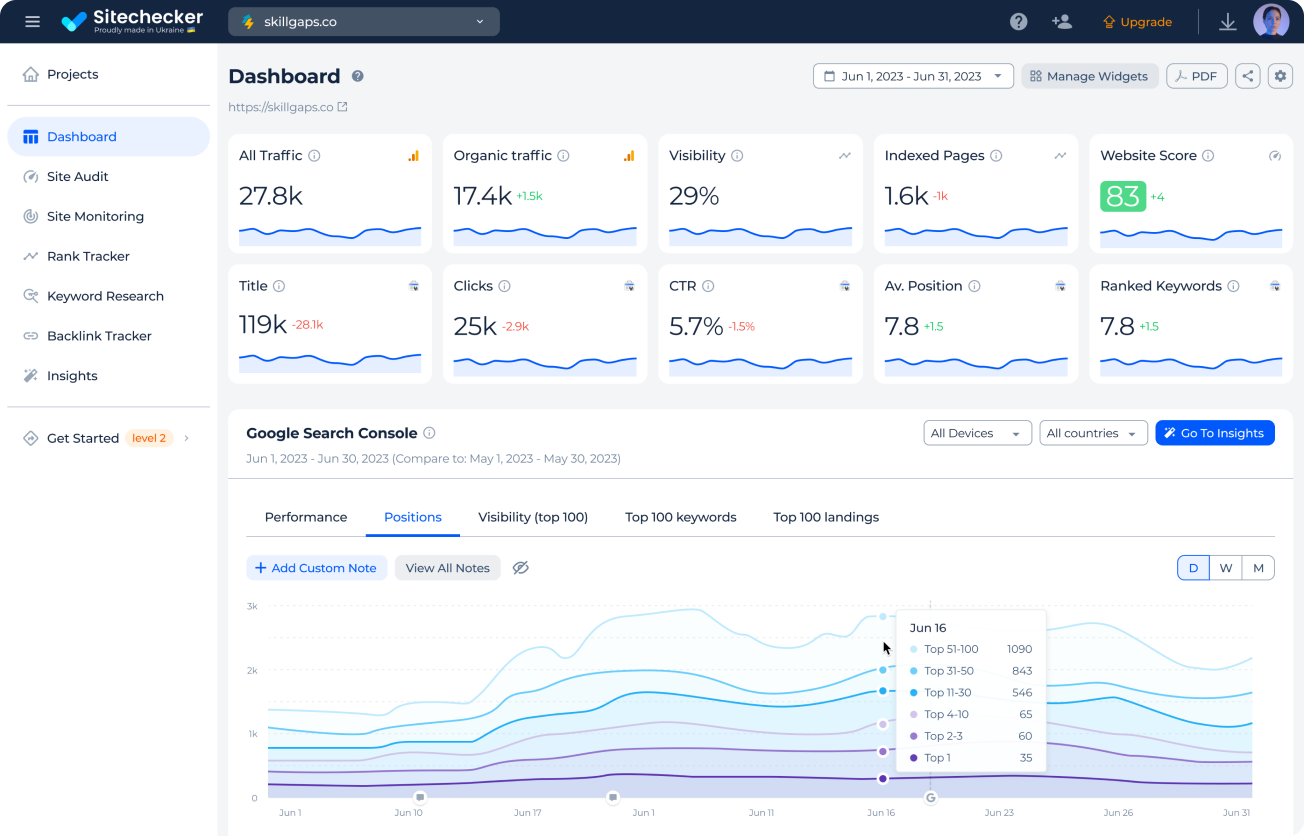Click Manage Widgets button
This screenshot has height=836, width=1304.
(1090, 76)
